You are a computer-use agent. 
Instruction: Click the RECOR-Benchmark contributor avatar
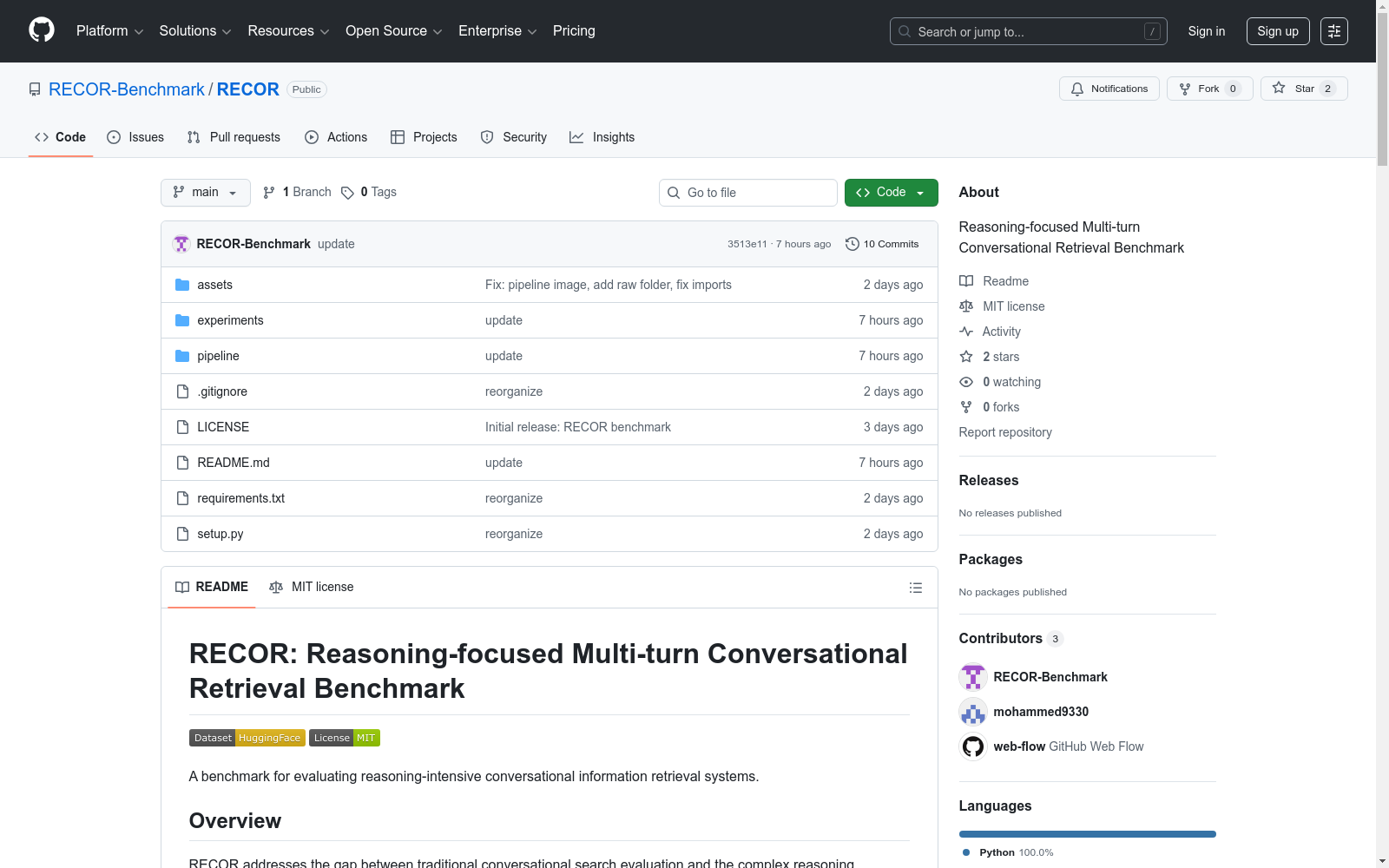(973, 677)
